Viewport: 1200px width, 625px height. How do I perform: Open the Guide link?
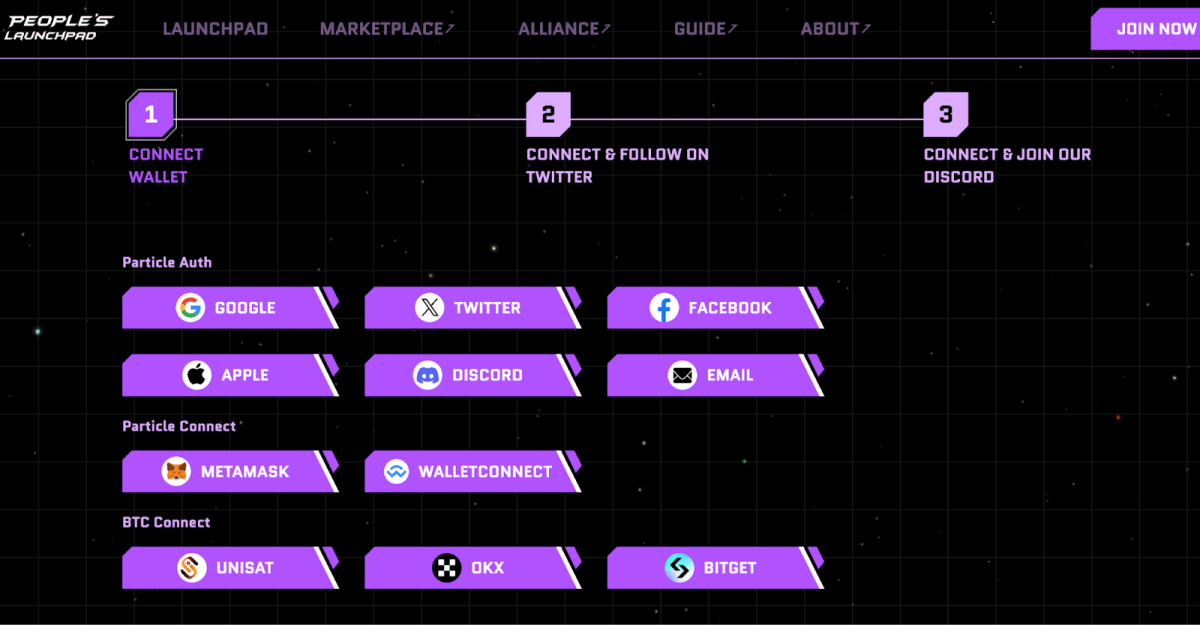(706, 29)
